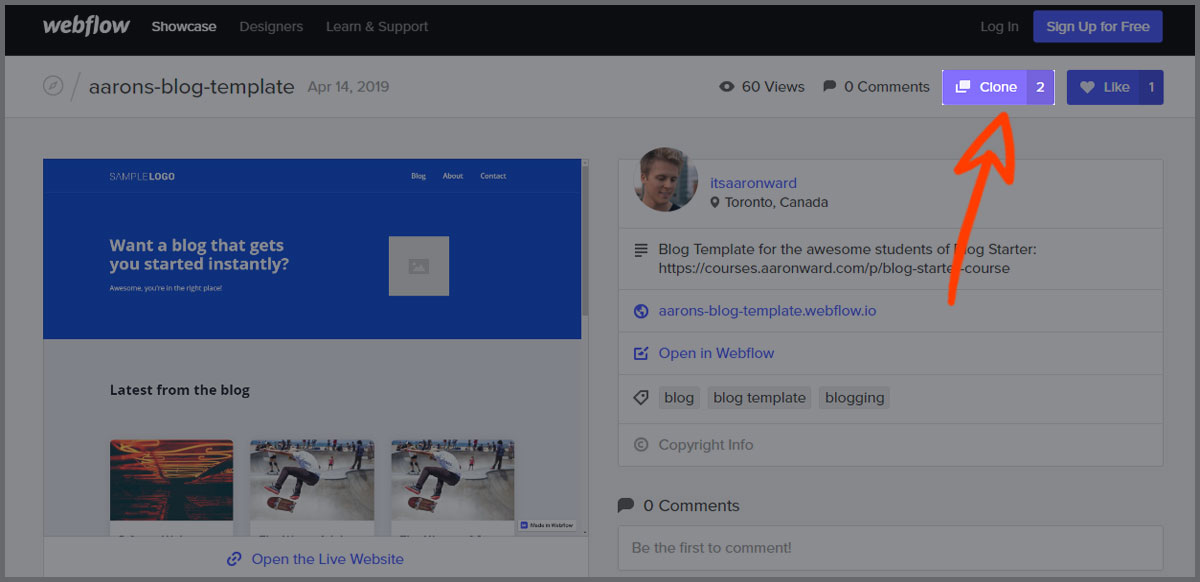
Task: Open the itsaaronward profile link
Action: 753,183
